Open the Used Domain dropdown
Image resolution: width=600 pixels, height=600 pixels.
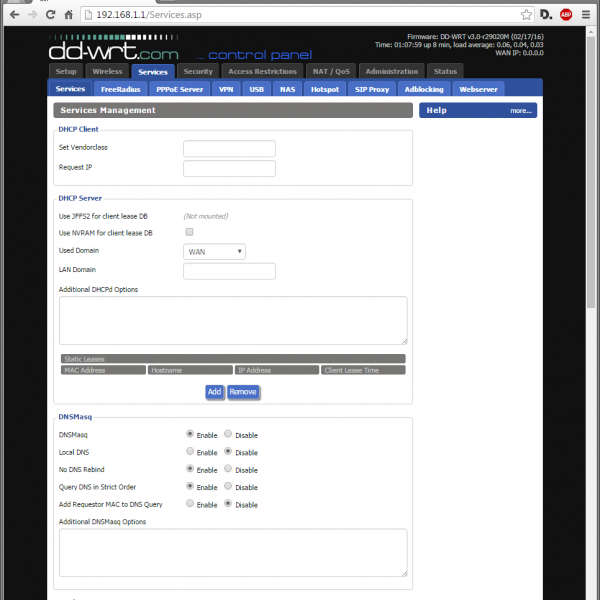coord(214,252)
